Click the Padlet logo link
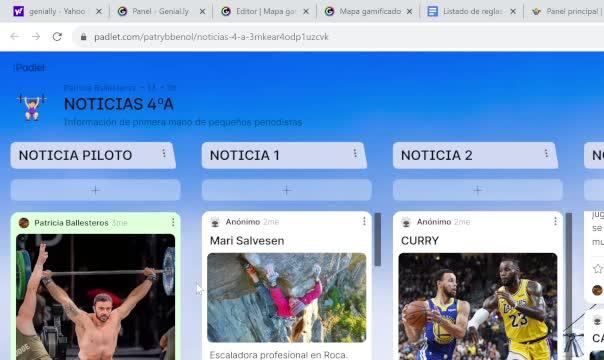The height and width of the screenshot is (360, 604). (x=30, y=68)
